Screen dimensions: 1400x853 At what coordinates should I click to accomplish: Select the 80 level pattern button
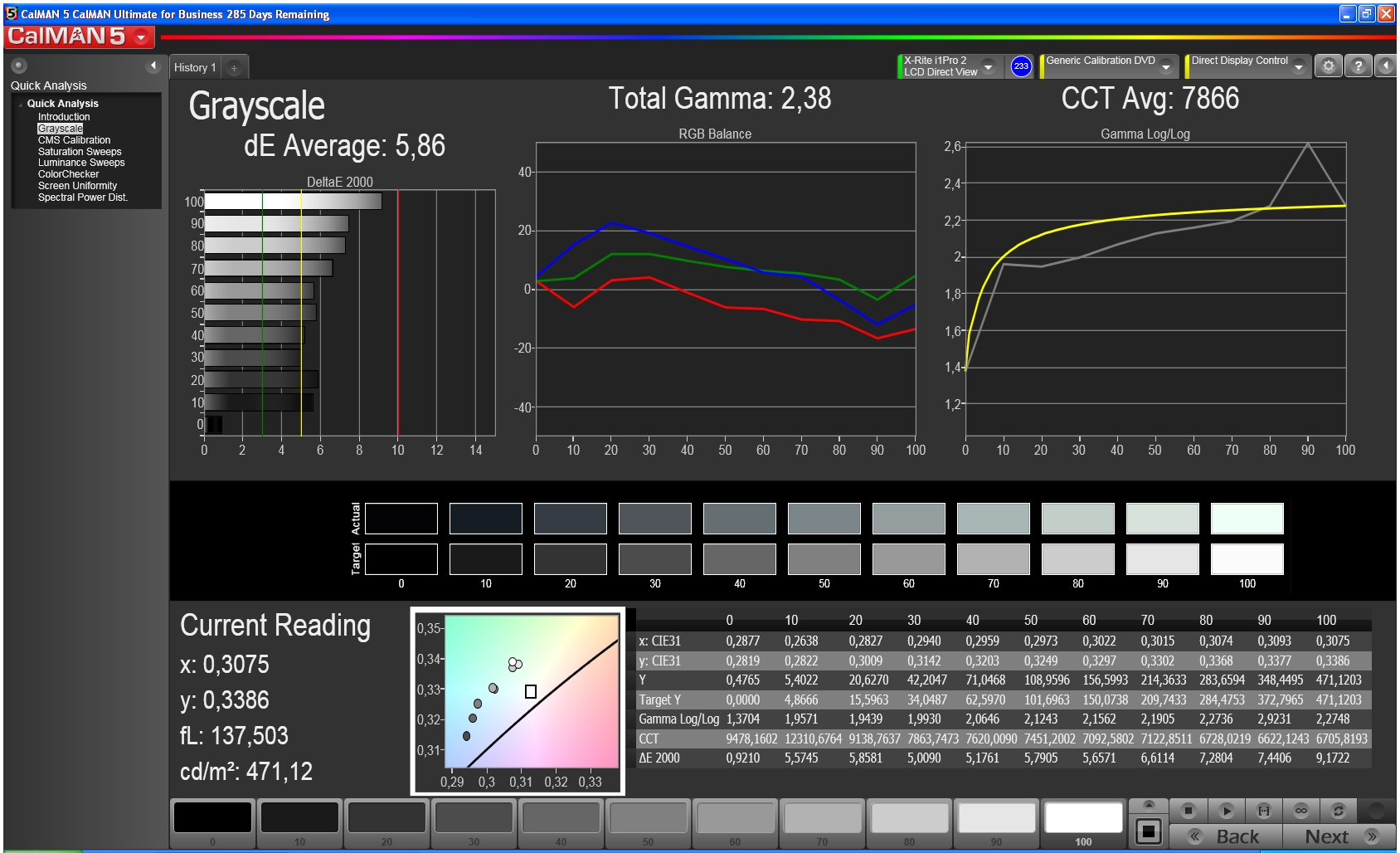tap(909, 823)
